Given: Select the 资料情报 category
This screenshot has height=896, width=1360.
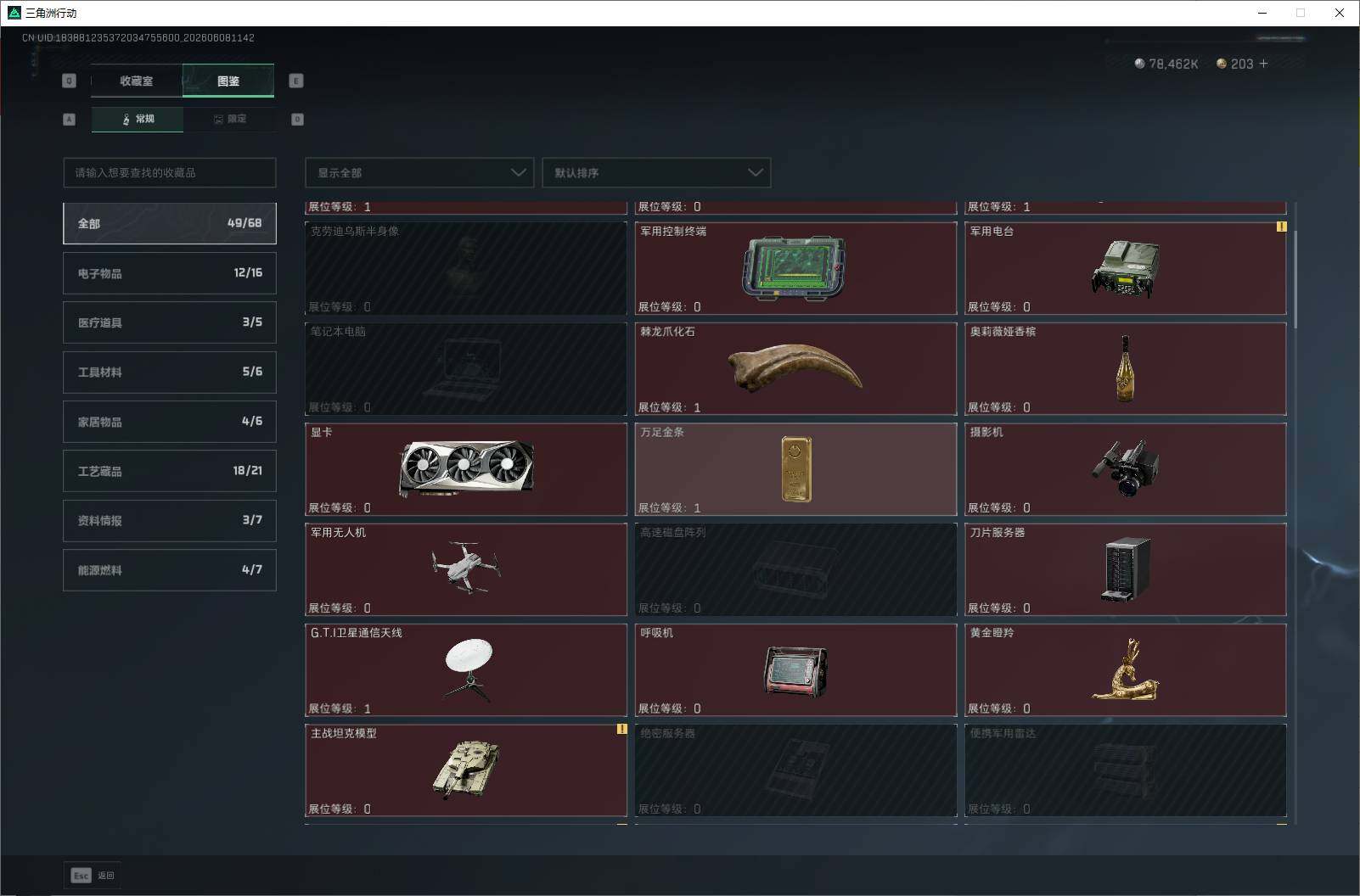Looking at the screenshot, I should click(170, 520).
